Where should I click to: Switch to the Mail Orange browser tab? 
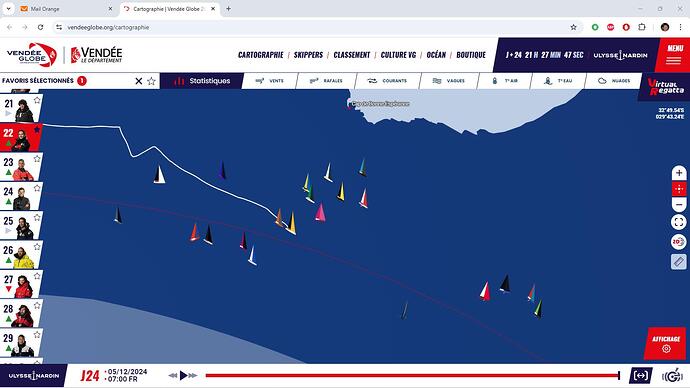(66, 9)
